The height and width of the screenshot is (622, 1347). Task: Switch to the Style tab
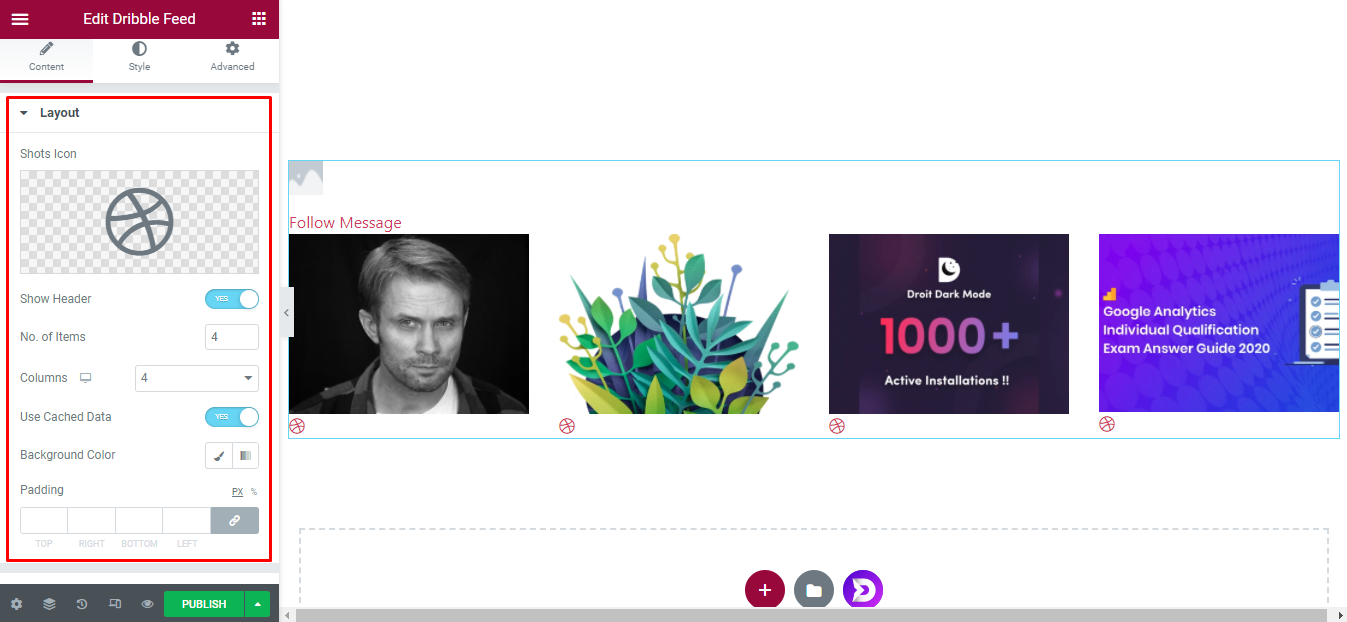(139, 57)
